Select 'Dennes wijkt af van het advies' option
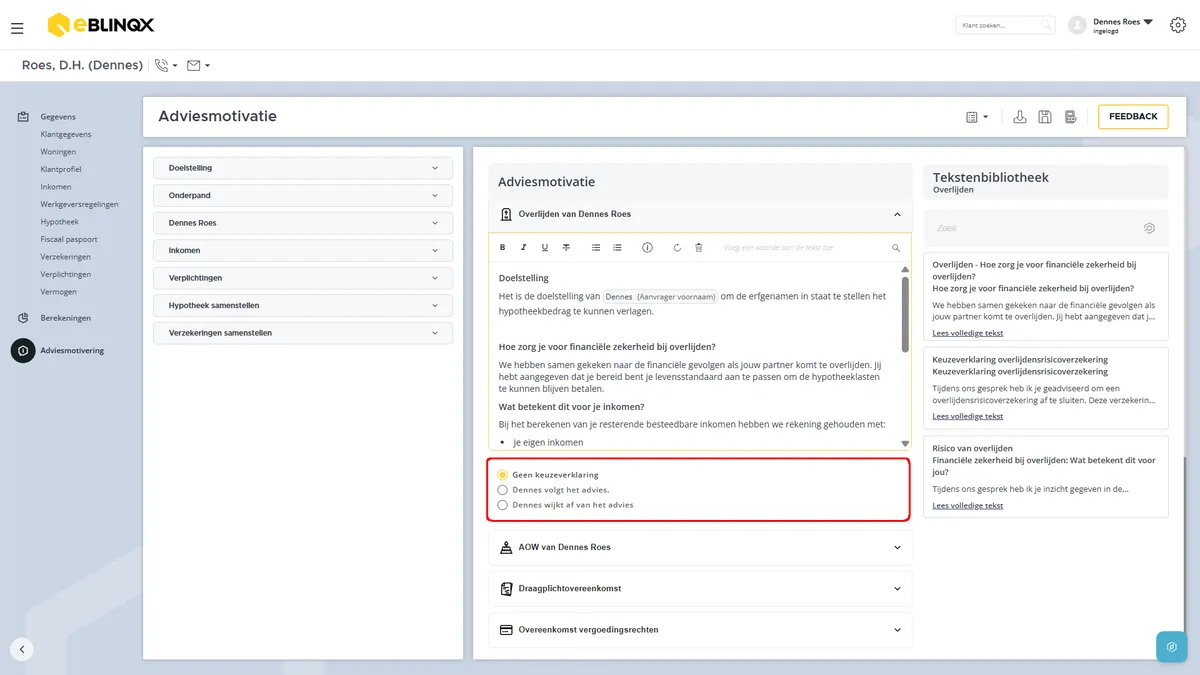The height and width of the screenshot is (675, 1200). pyautogui.click(x=502, y=505)
